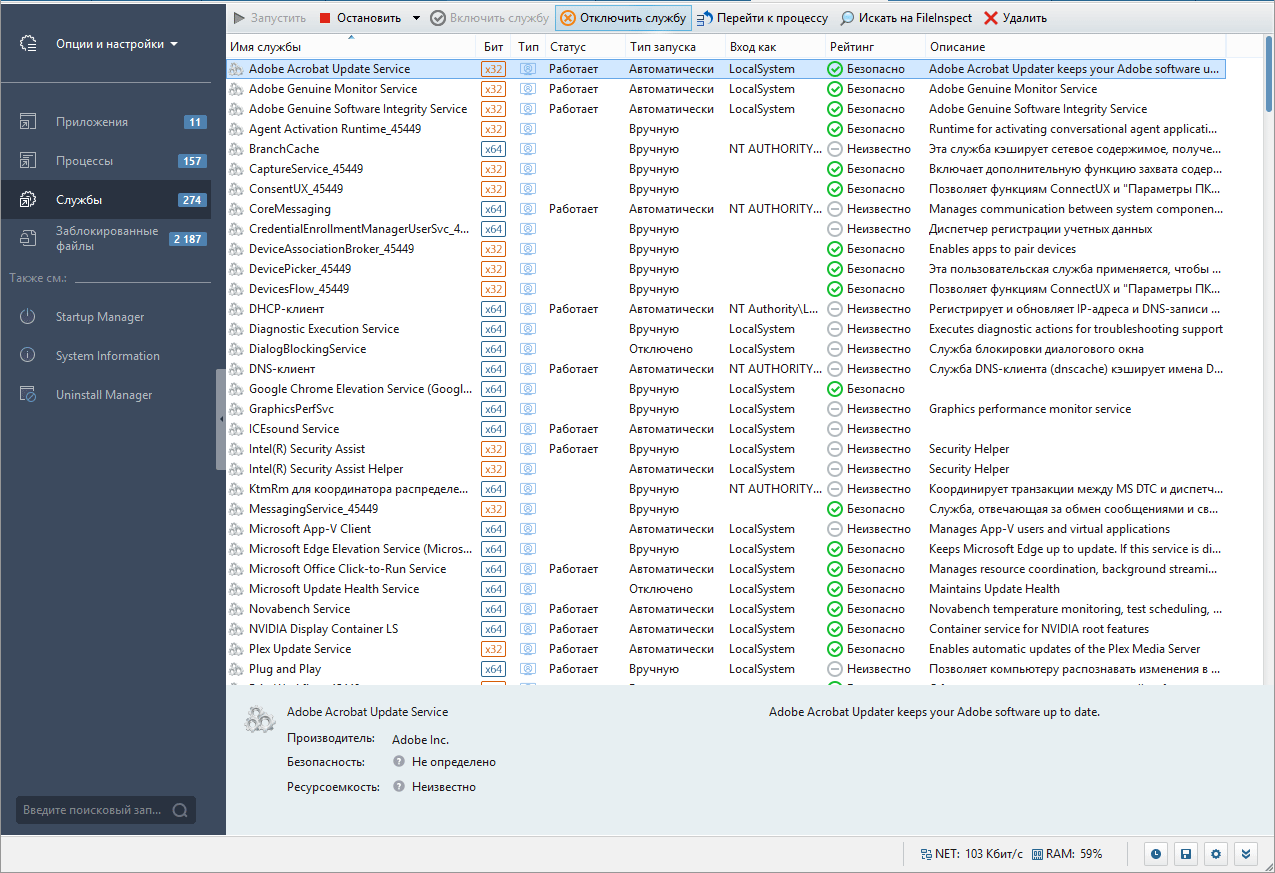Viewport: 1275px width, 873px height.
Task: Click Перейти к процессу
Action: pos(763,18)
